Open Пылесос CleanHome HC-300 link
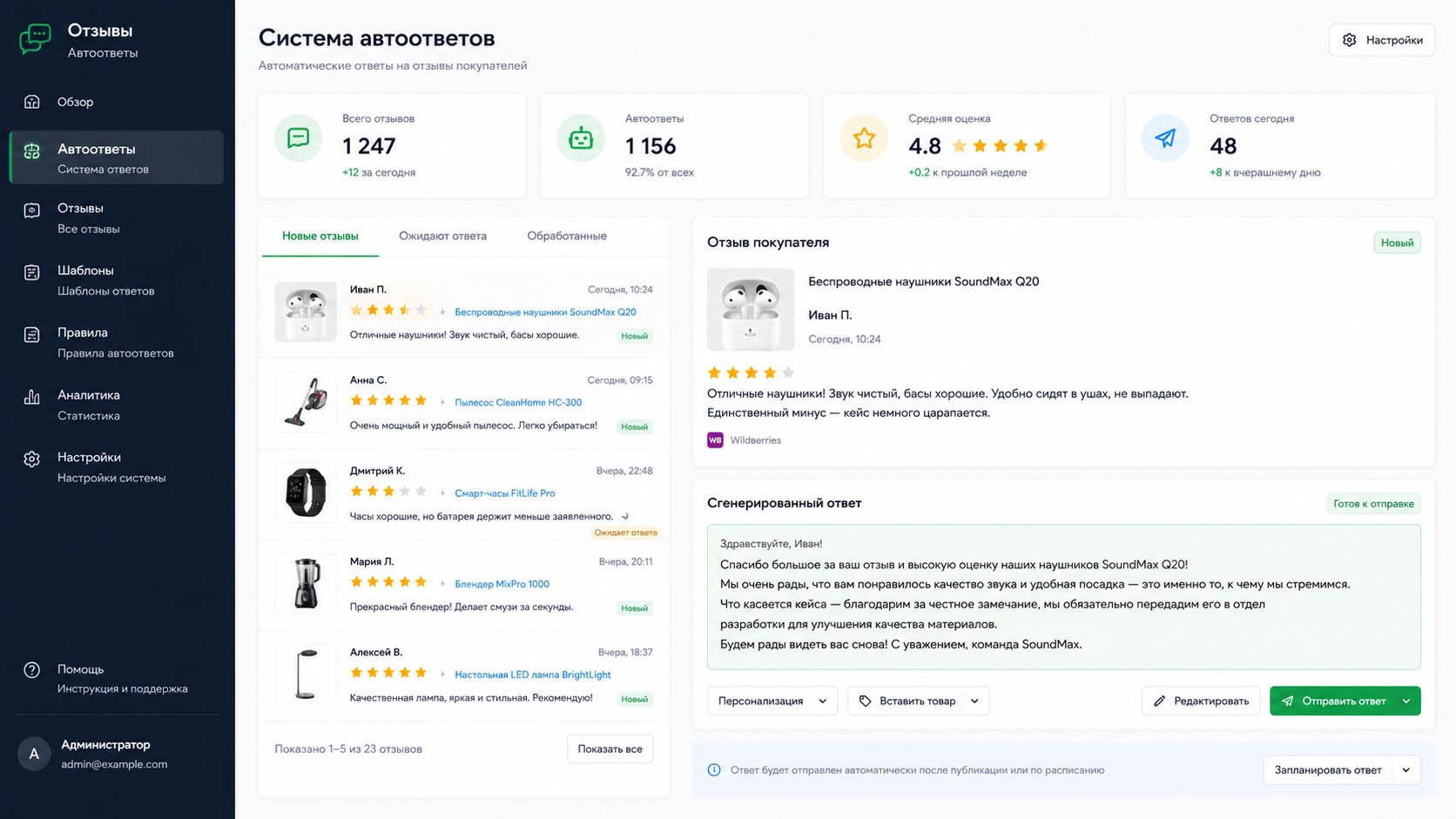1456x819 pixels. [x=518, y=402]
